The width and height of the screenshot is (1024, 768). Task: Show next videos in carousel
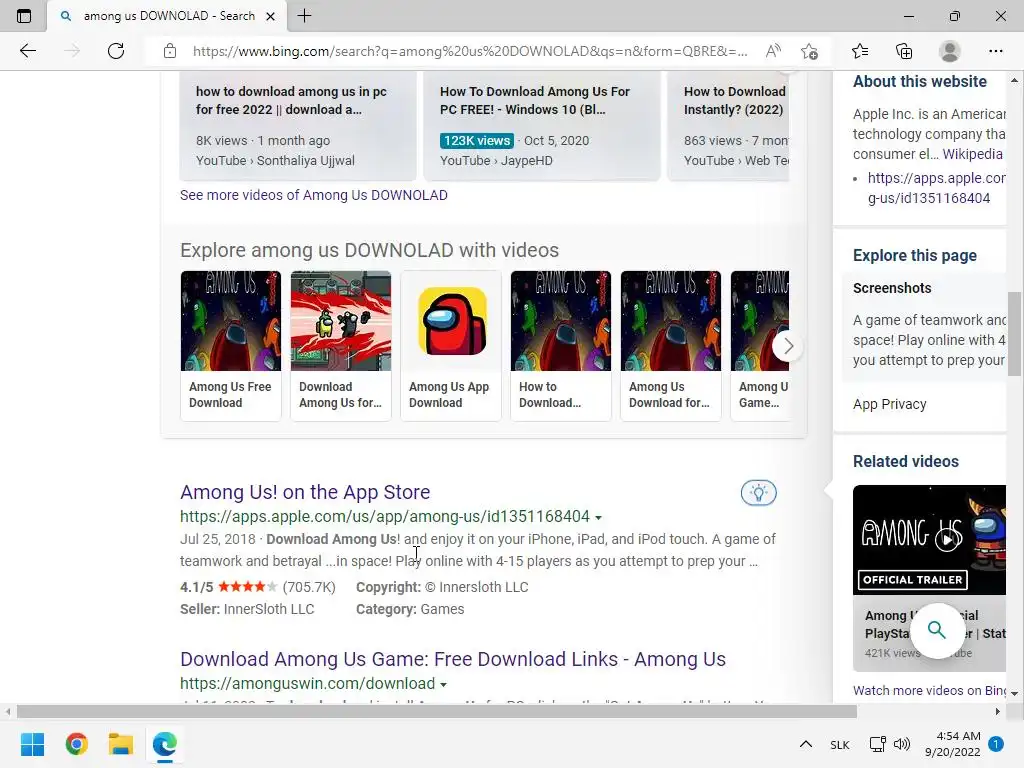pyautogui.click(x=788, y=345)
